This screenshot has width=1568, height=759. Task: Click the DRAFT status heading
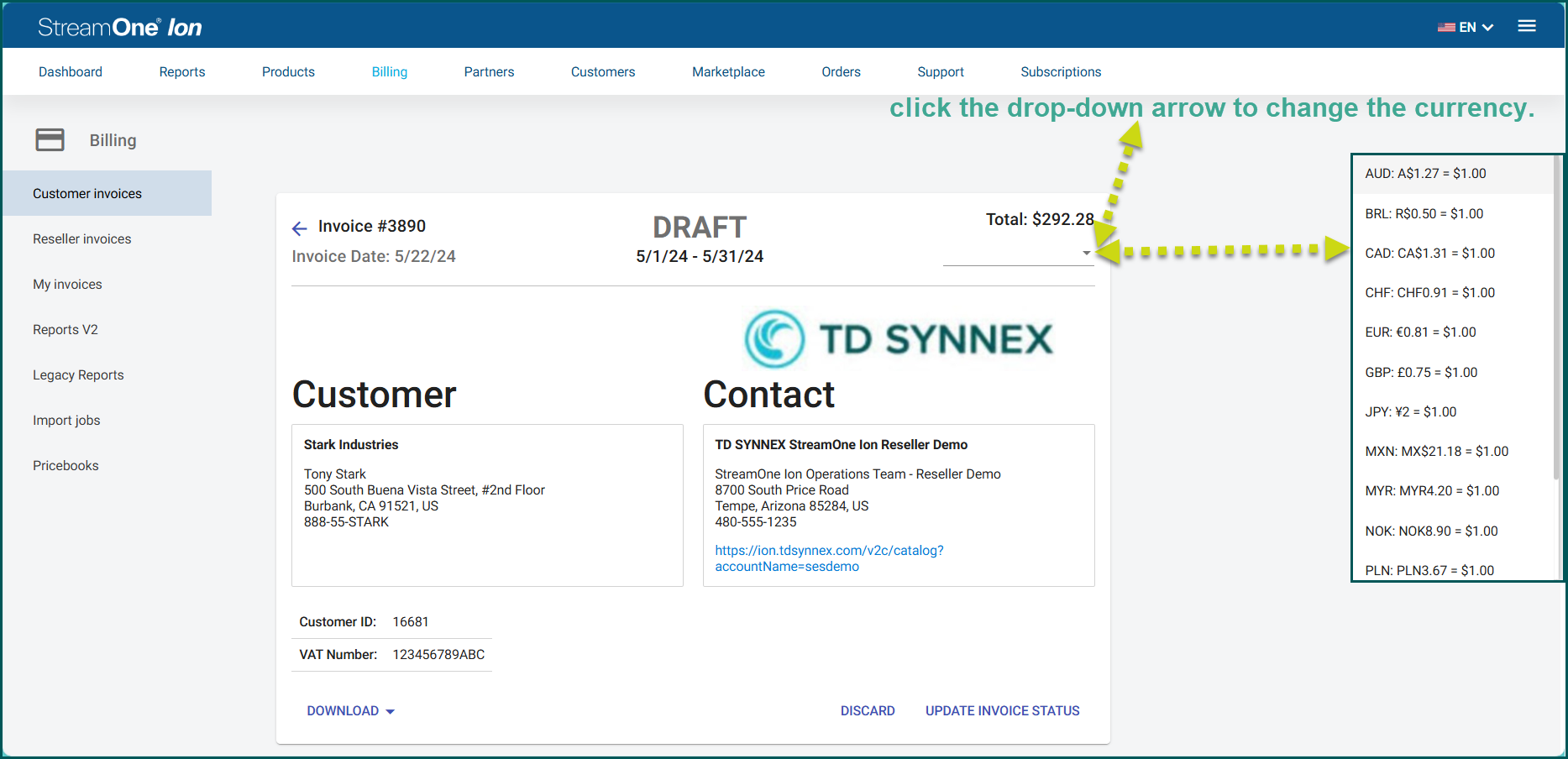[x=700, y=228]
